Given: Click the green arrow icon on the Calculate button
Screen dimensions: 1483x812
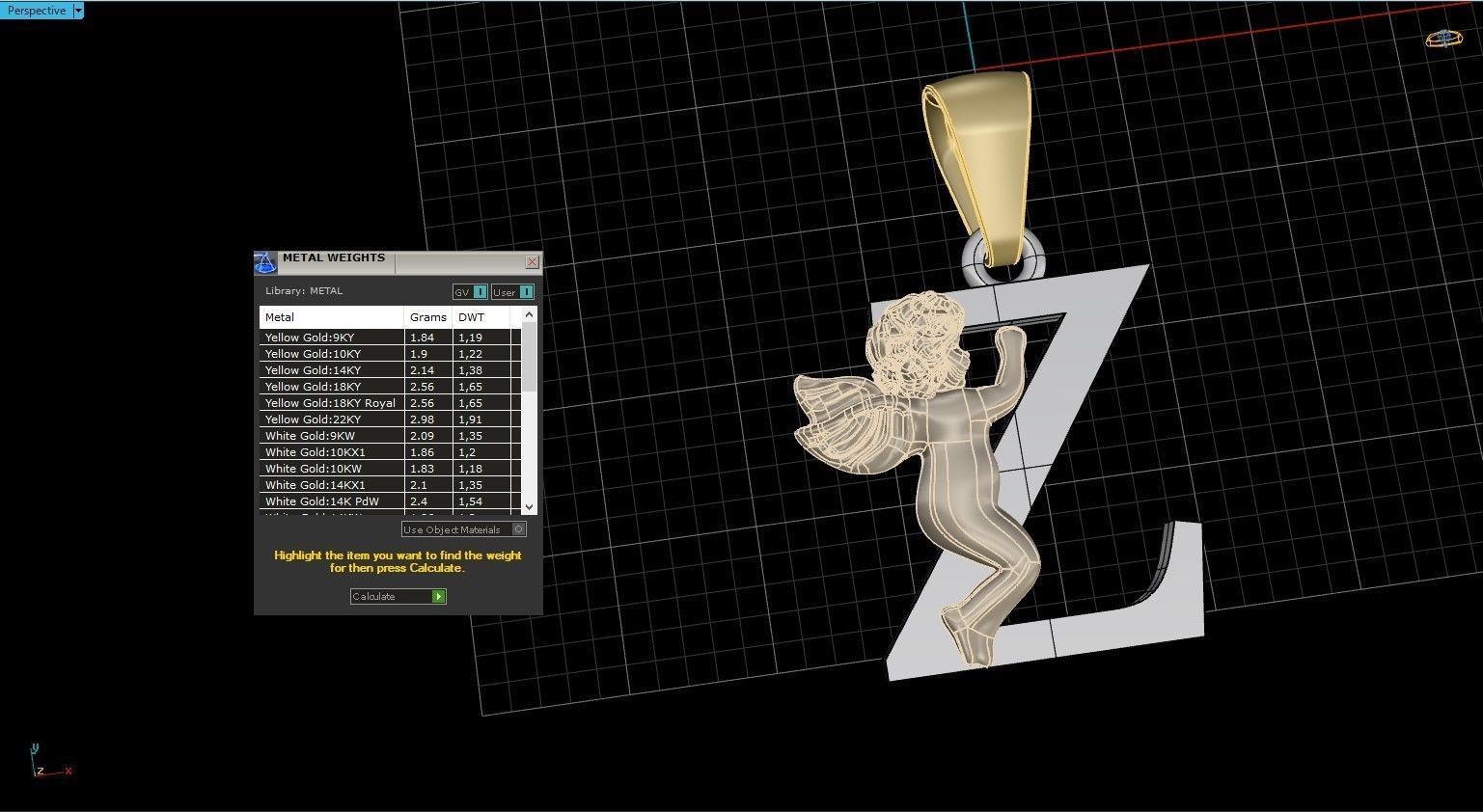Looking at the screenshot, I should (439, 596).
